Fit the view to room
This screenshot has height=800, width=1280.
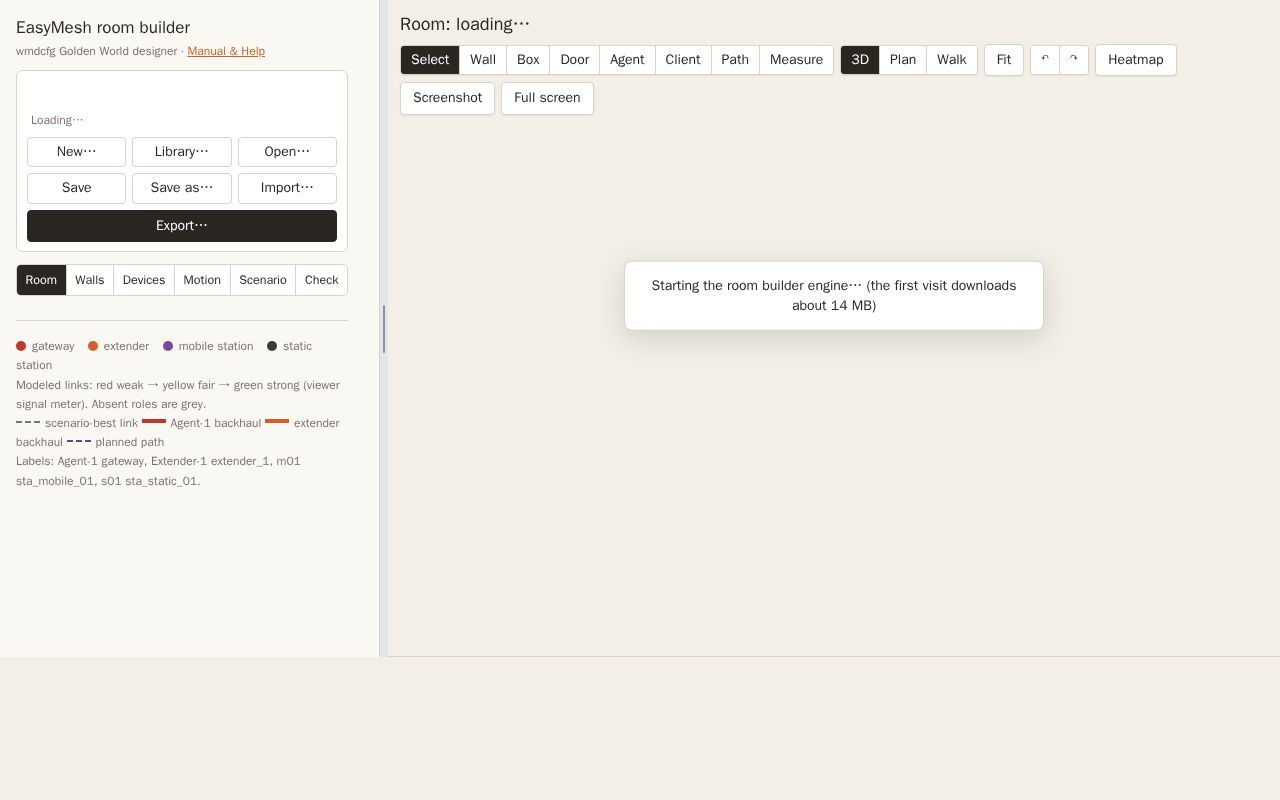(1004, 60)
